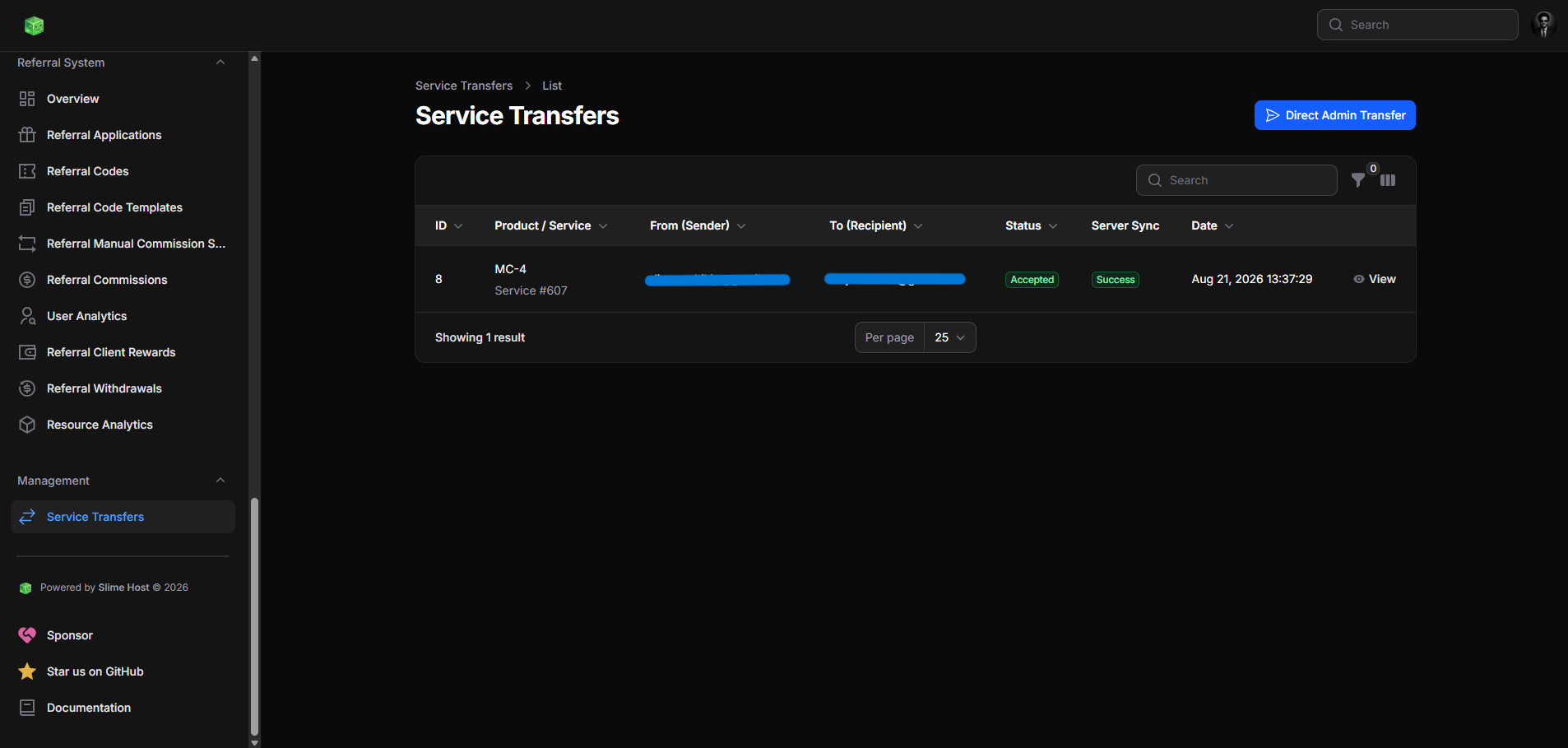Open Referral Withdrawals menu item

[x=123, y=388]
